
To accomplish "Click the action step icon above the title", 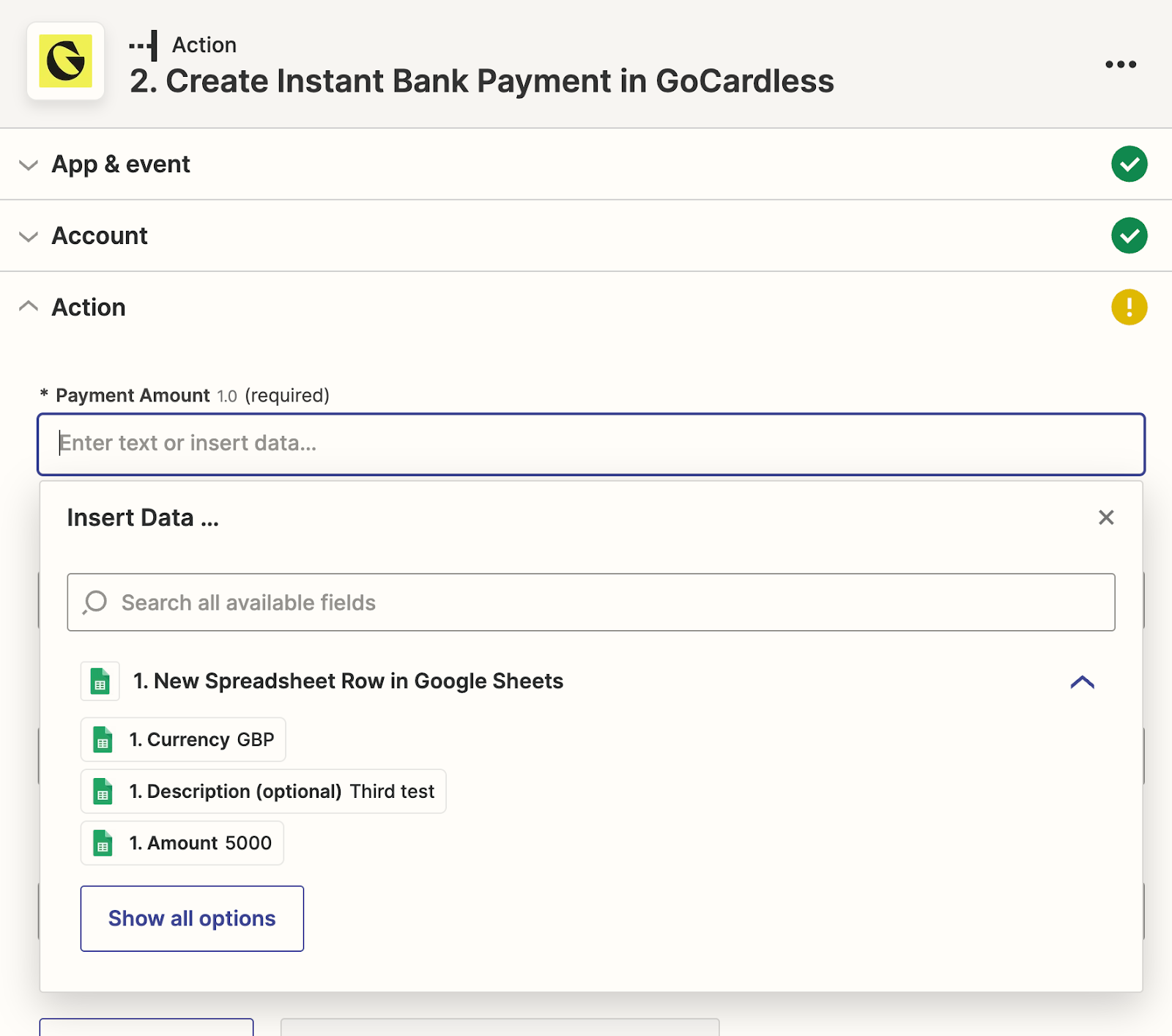I will pos(144,45).
